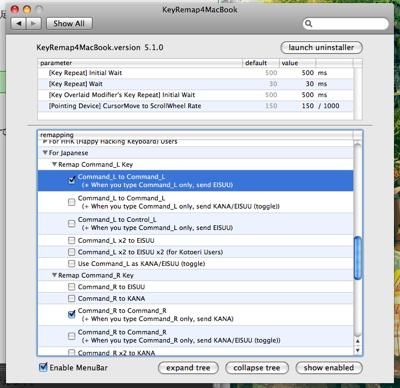Click the expand tree button

pyautogui.click(x=188, y=368)
